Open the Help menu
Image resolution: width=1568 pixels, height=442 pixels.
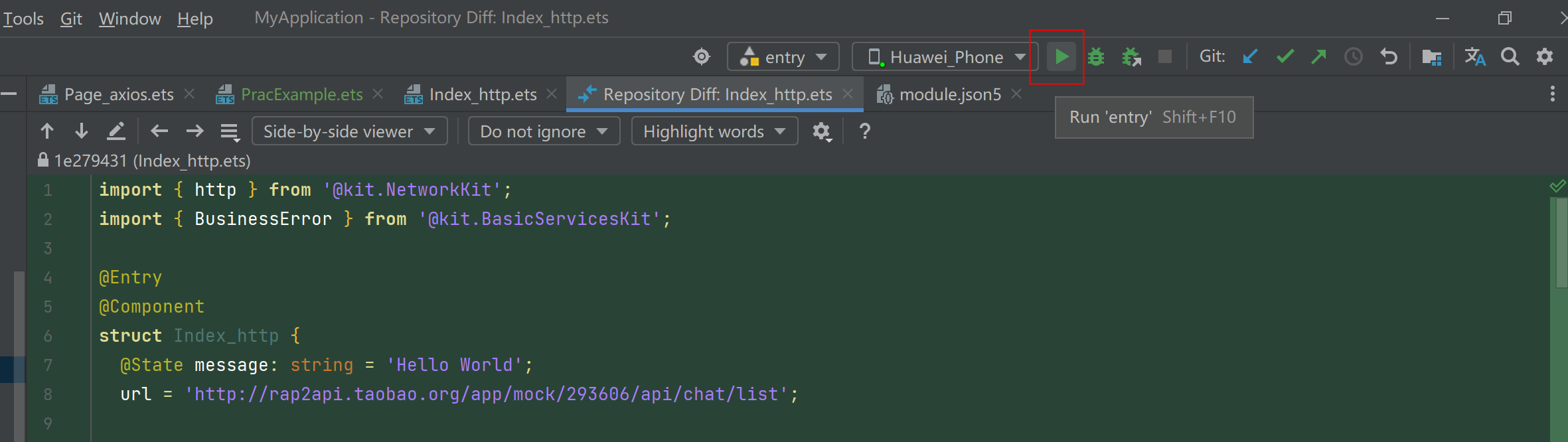(x=195, y=19)
